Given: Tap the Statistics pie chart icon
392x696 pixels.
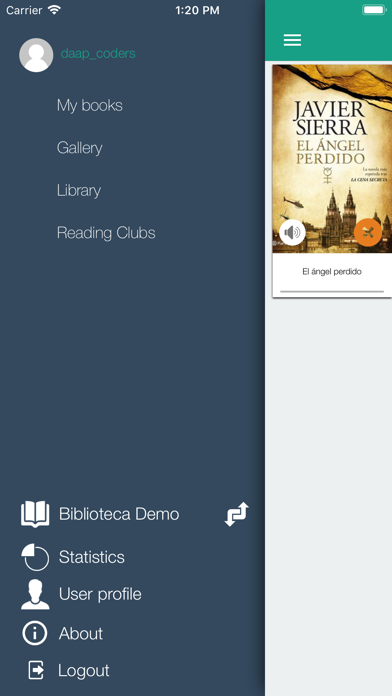Looking at the screenshot, I should pos(35,557).
